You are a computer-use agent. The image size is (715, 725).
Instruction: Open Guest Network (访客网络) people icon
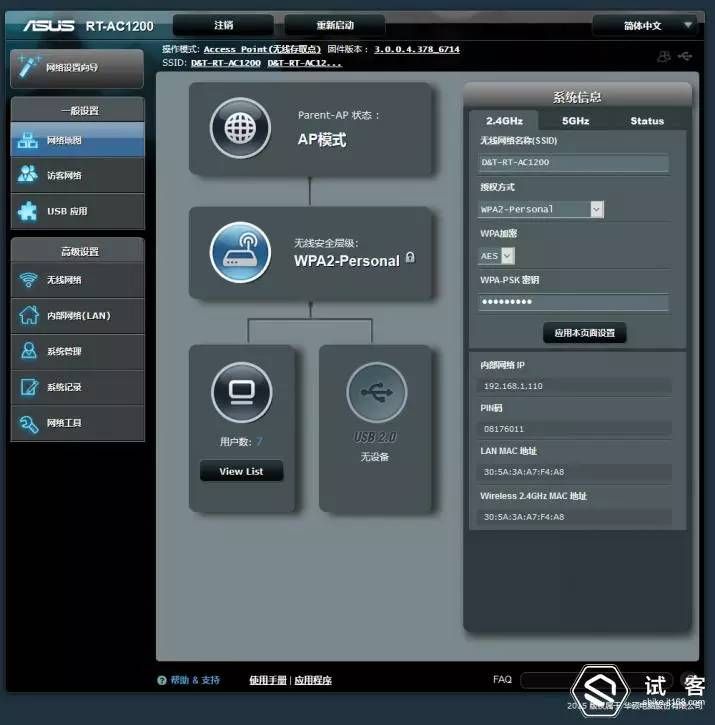pyautogui.click(x=28, y=175)
